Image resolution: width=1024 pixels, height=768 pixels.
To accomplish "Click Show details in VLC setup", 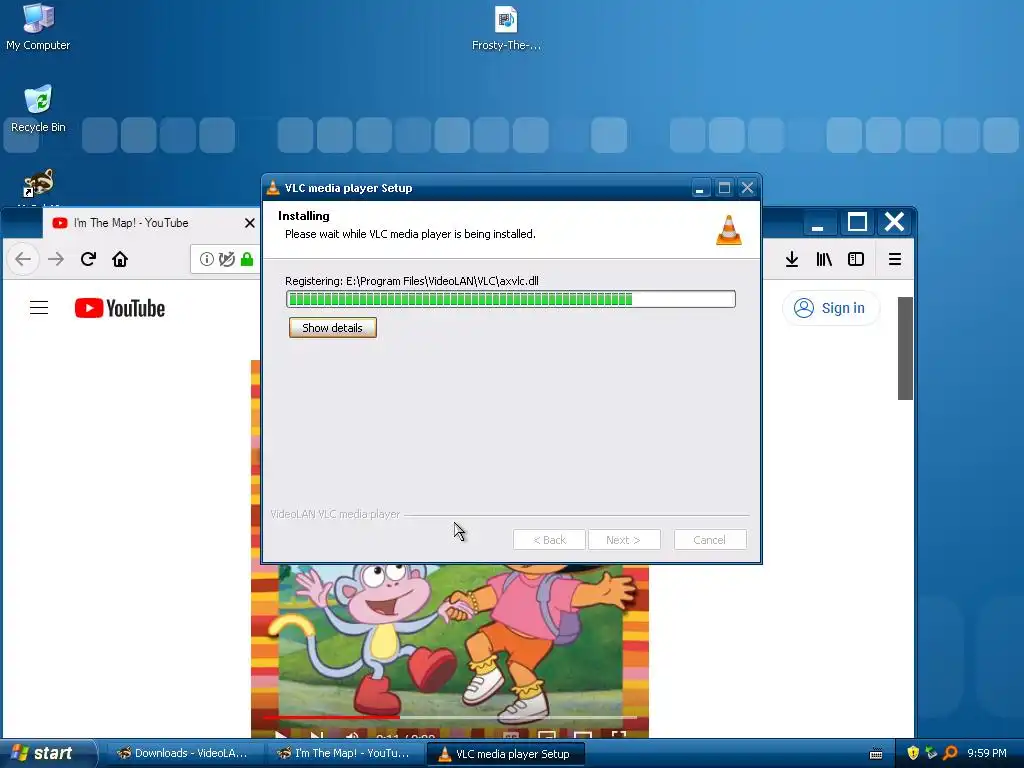I will pyautogui.click(x=332, y=328).
